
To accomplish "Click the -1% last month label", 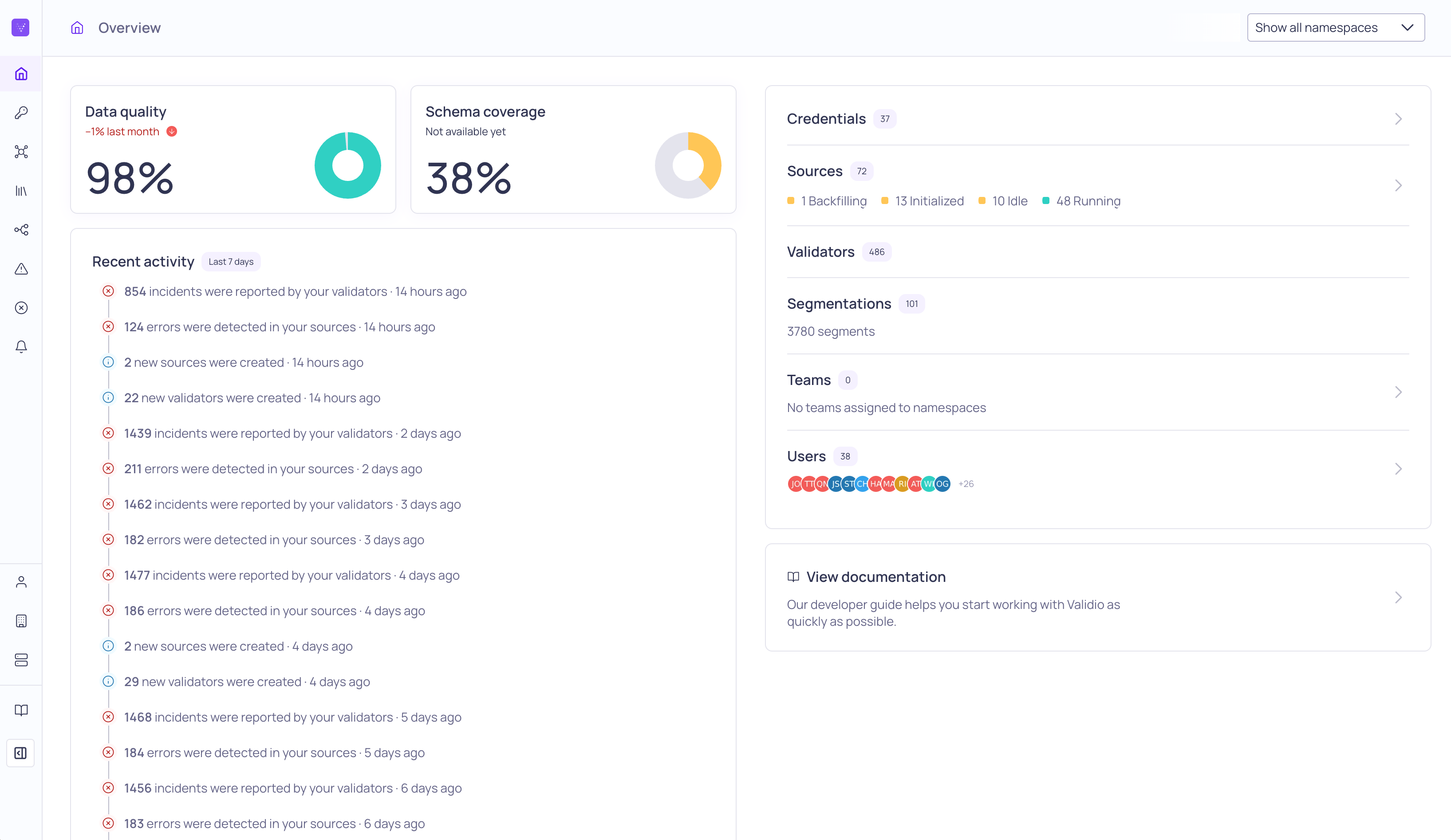I will tap(122, 131).
